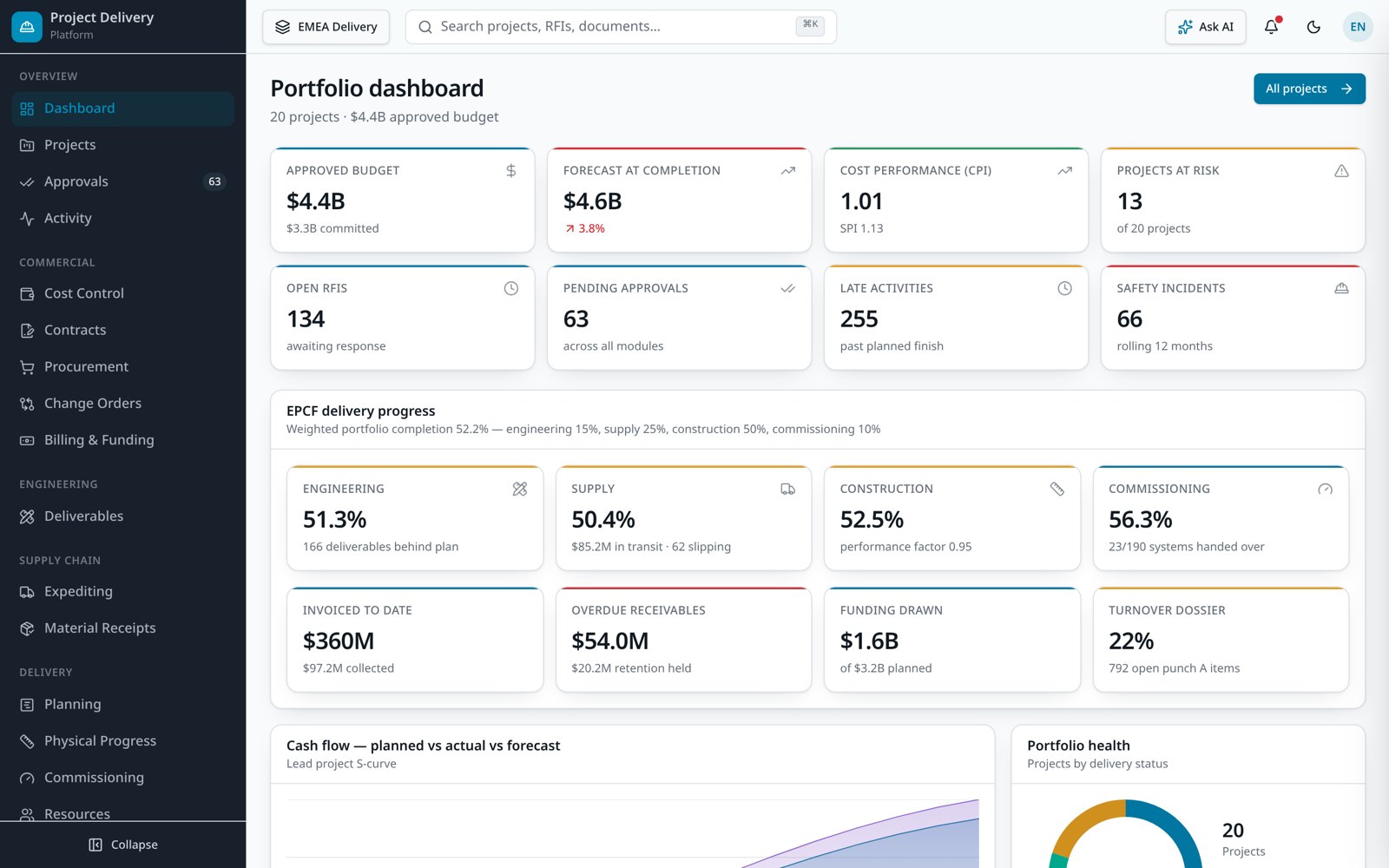Click trend icon on Cost Performance card
This screenshot has height=868, width=1389.
(1065, 171)
